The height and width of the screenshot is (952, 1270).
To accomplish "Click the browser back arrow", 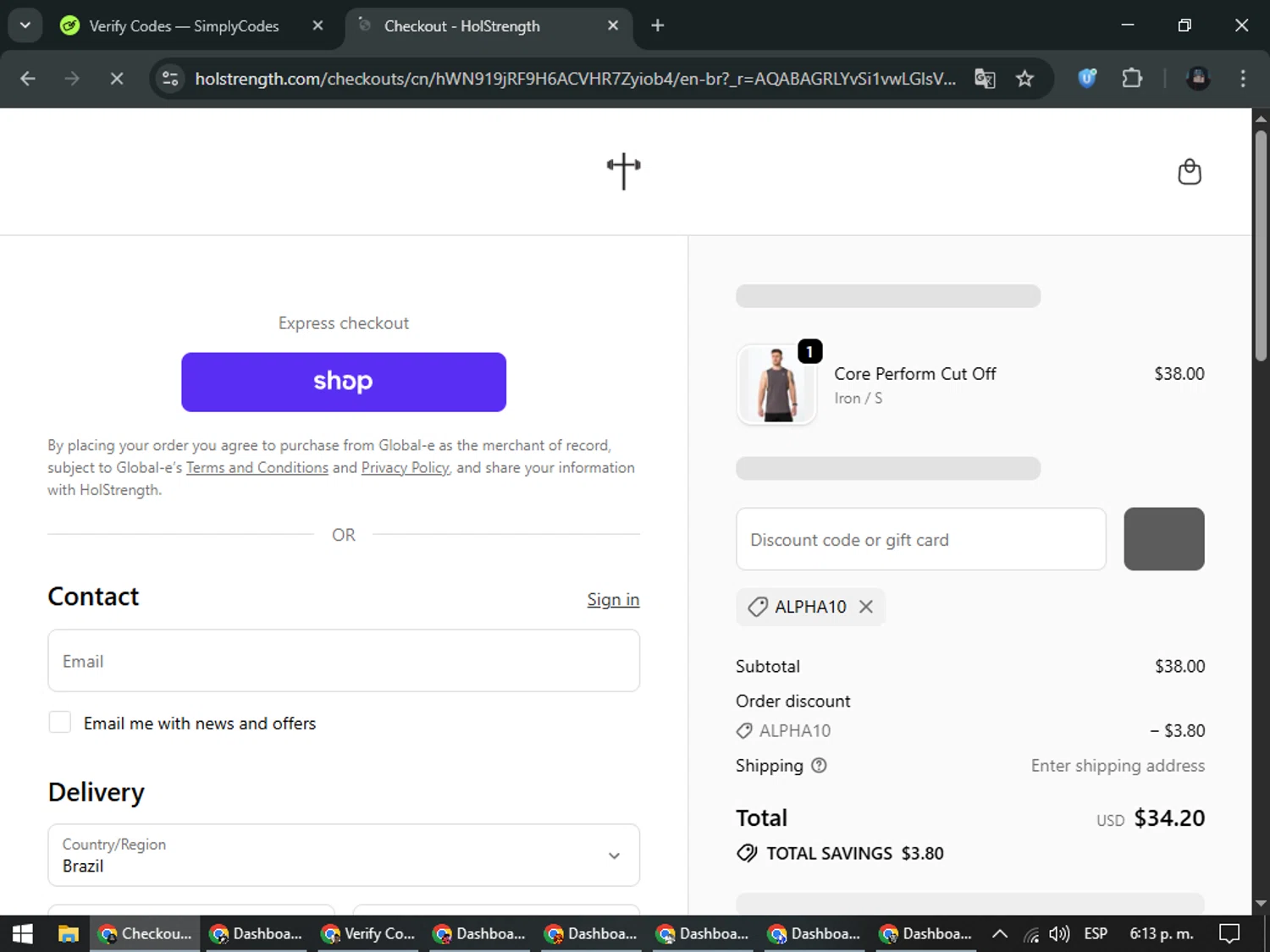I will pyautogui.click(x=28, y=79).
